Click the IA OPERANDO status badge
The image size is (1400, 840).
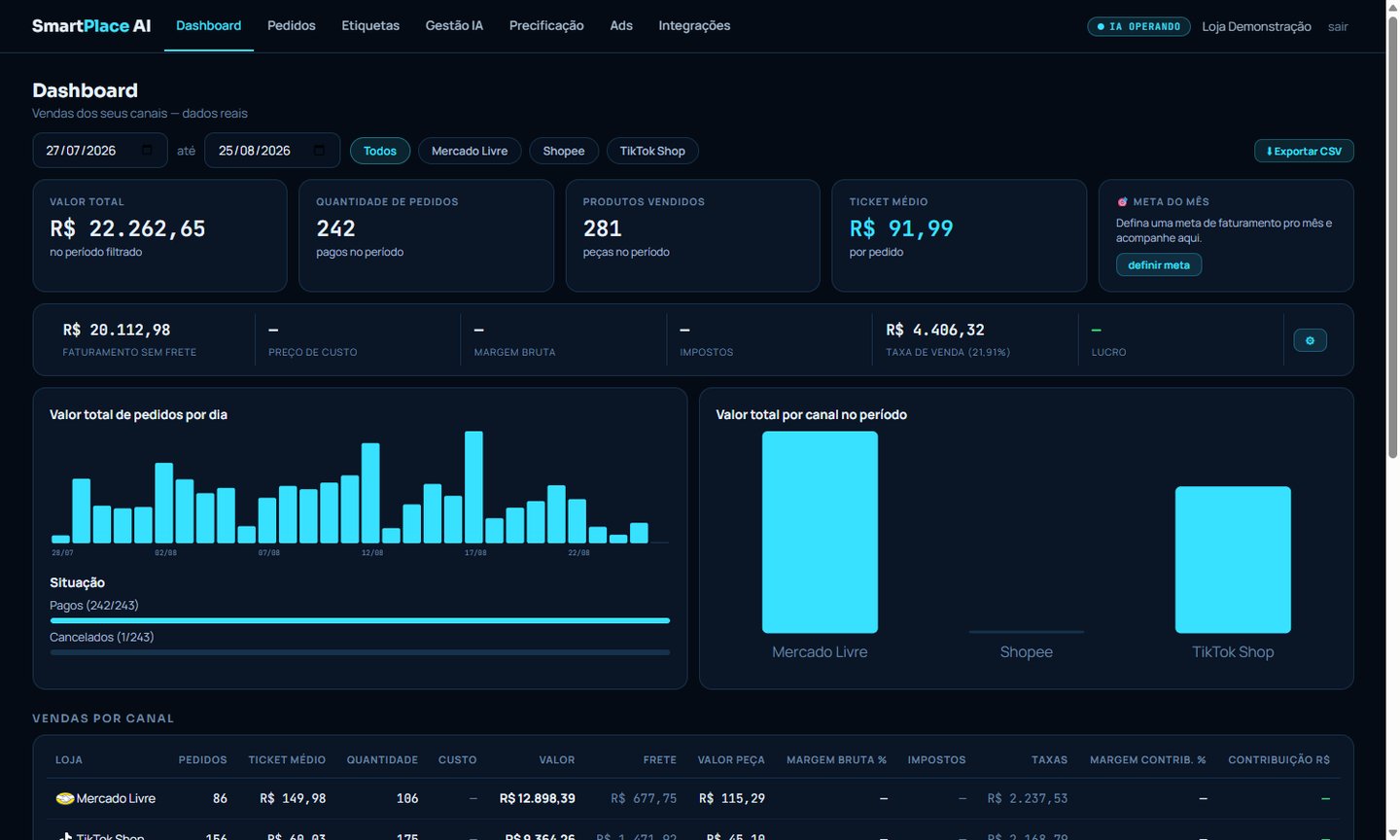(x=1138, y=26)
